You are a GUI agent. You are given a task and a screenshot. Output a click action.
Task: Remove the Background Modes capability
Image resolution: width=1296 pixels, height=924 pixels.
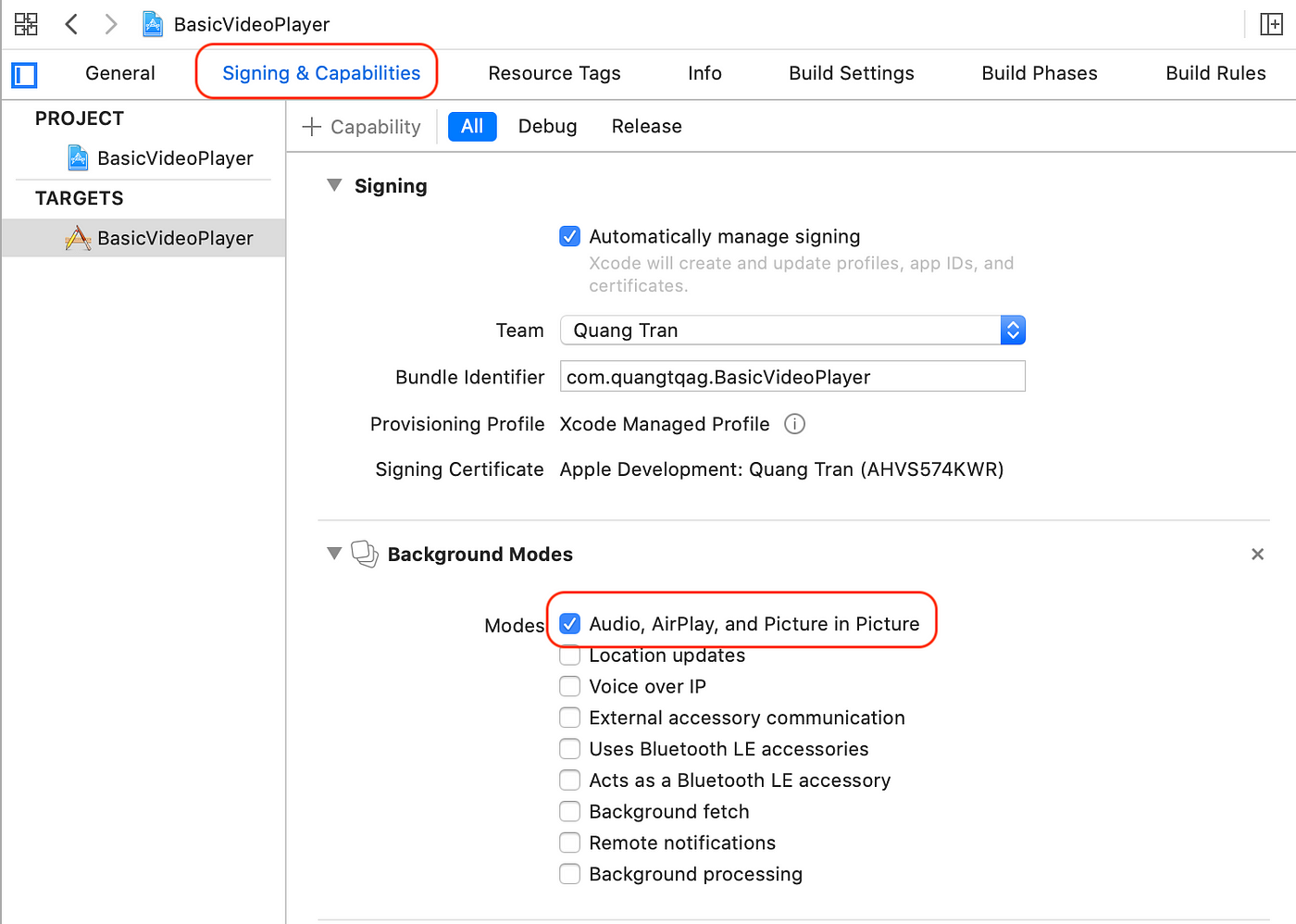pyautogui.click(x=1257, y=555)
